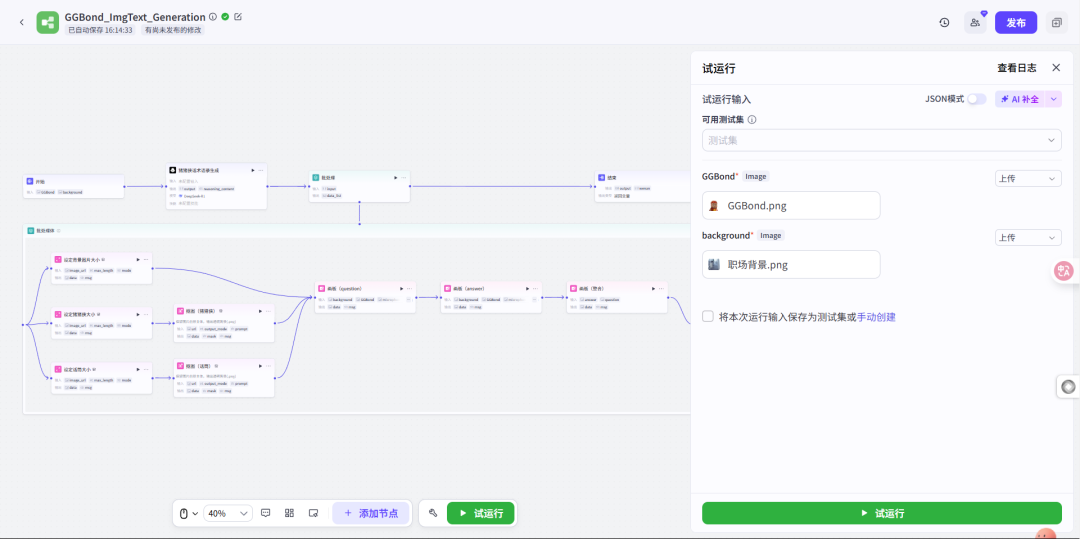
Task: Follow the 手动创建 link
Action: click(876, 317)
